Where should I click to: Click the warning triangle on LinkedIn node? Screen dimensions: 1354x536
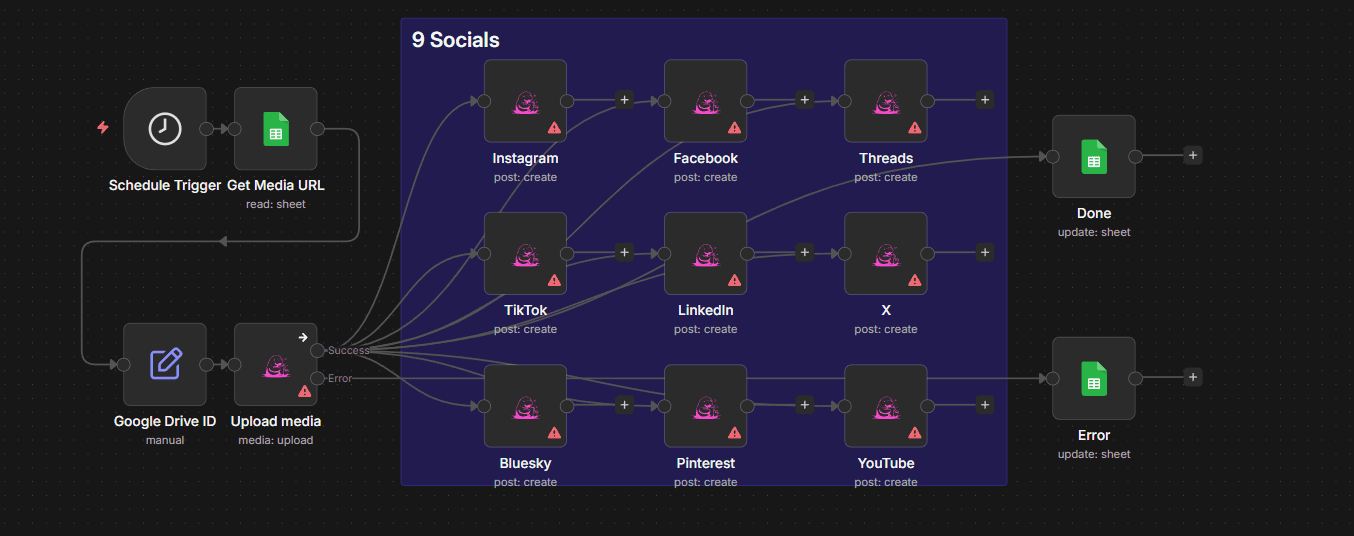coord(734,281)
